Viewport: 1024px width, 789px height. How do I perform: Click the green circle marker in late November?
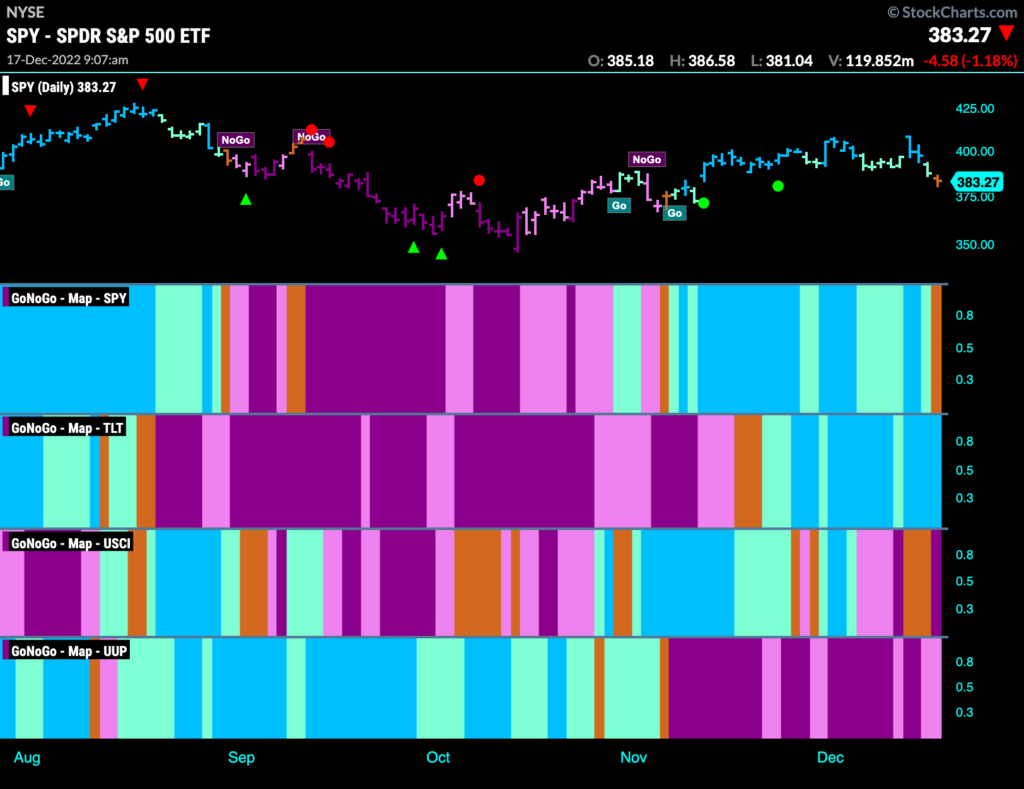click(x=778, y=186)
